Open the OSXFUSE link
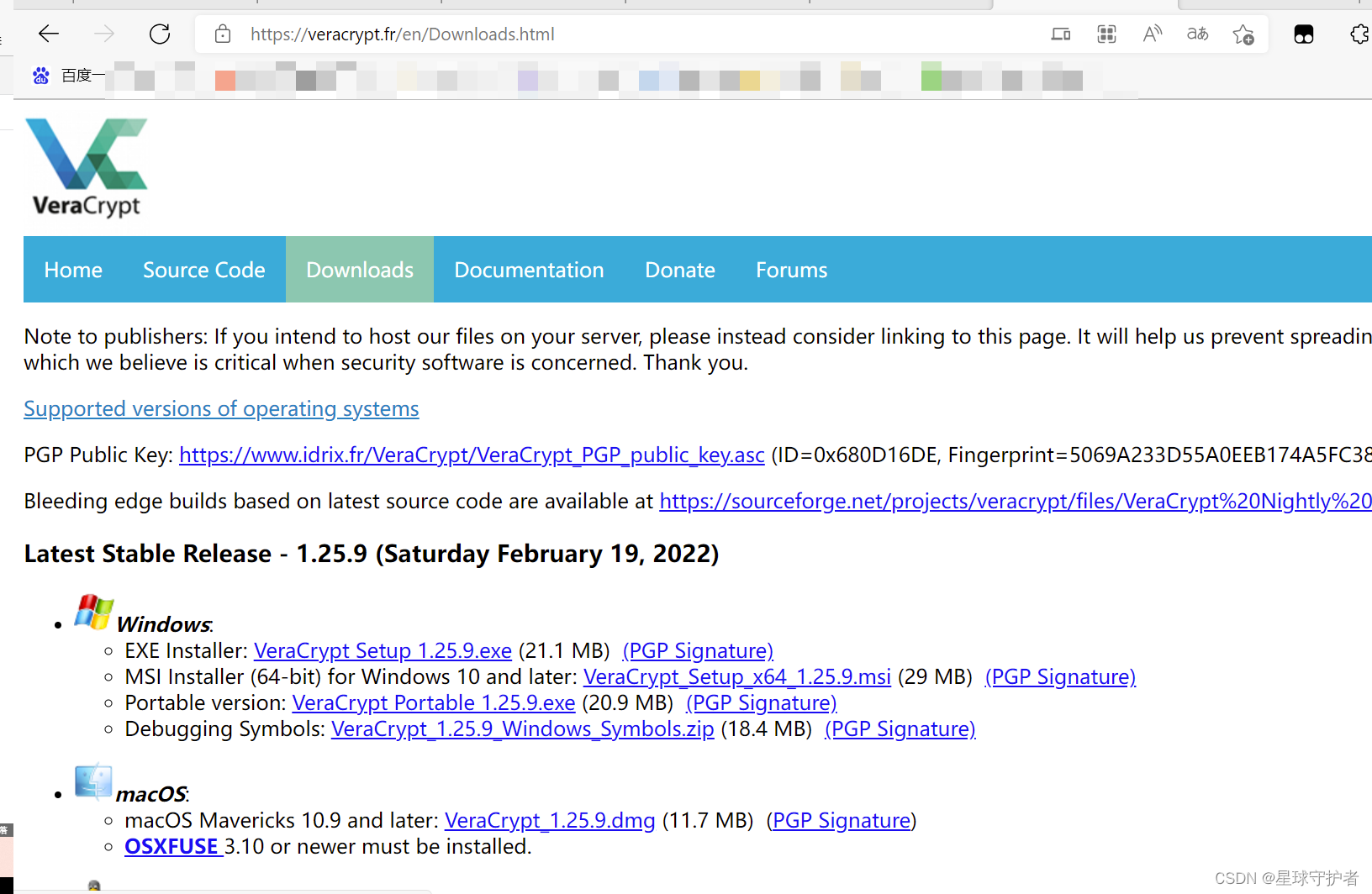Viewport: 1372px width, 894px height. [173, 847]
